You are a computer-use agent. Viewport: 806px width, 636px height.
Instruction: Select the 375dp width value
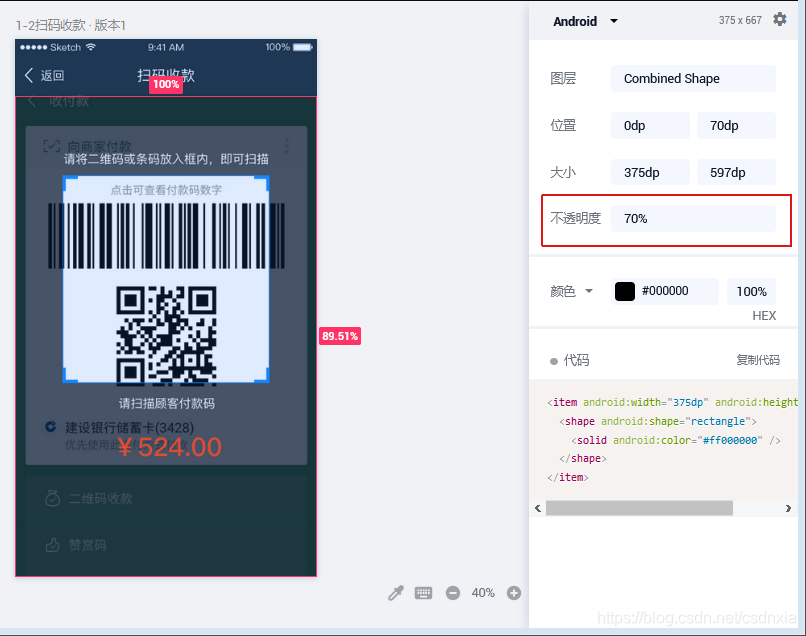pyautogui.click(x=650, y=172)
